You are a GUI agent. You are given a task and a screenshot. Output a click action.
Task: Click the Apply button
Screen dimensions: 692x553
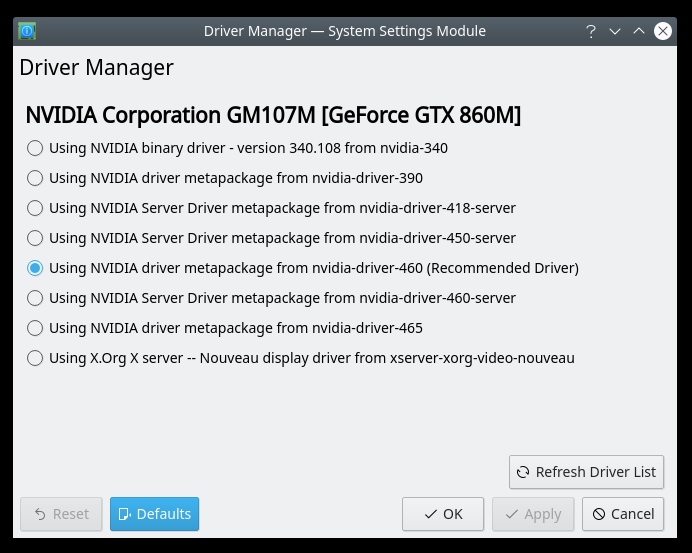(x=533, y=514)
